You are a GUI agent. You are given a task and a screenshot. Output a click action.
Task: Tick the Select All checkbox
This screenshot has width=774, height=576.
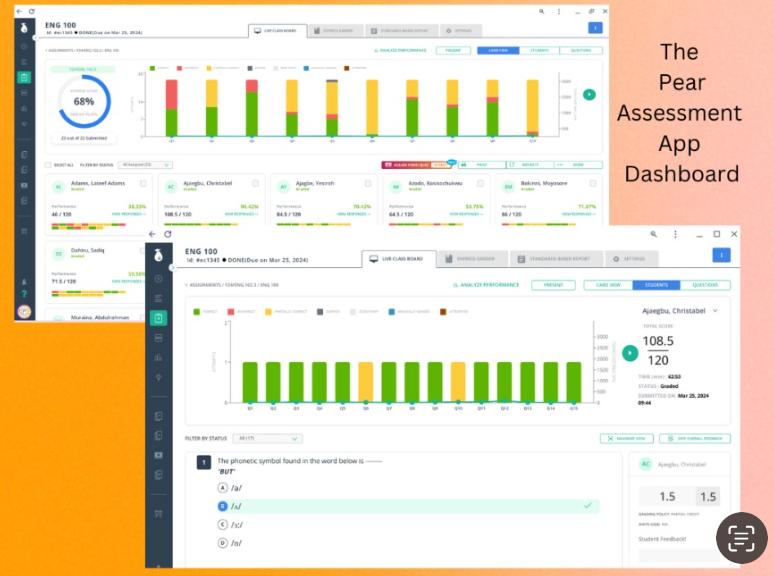click(48, 165)
